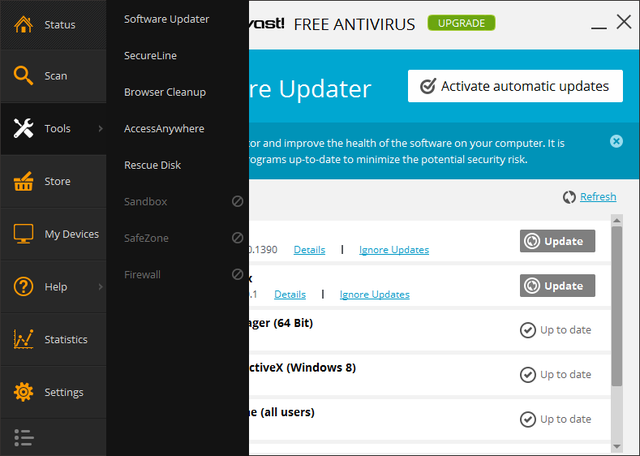The width and height of the screenshot is (640, 456).
Task: Open Software Updater from Tools menu
Action: tap(167, 19)
